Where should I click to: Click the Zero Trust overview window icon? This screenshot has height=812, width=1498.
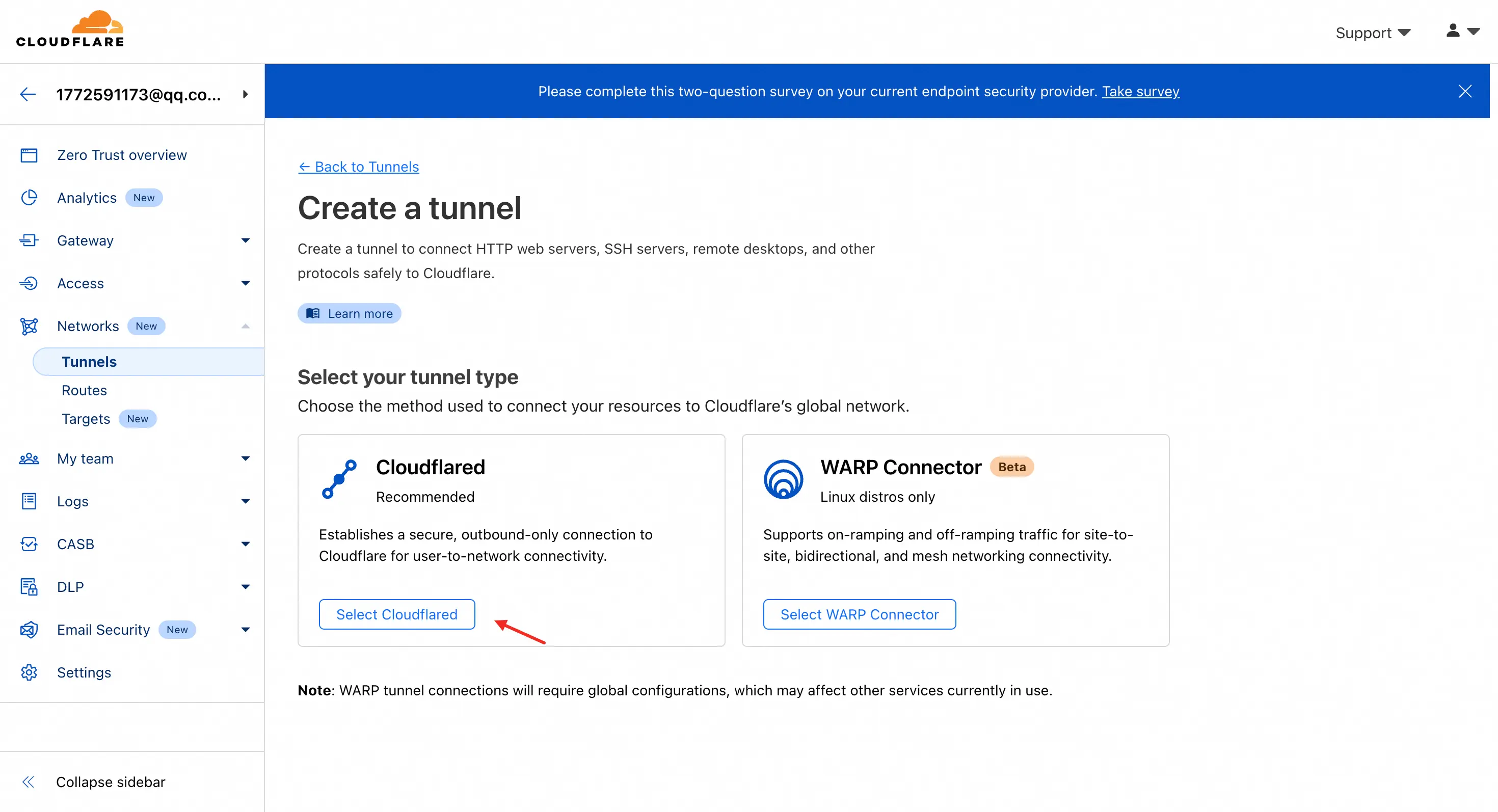[x=29, y=155]
